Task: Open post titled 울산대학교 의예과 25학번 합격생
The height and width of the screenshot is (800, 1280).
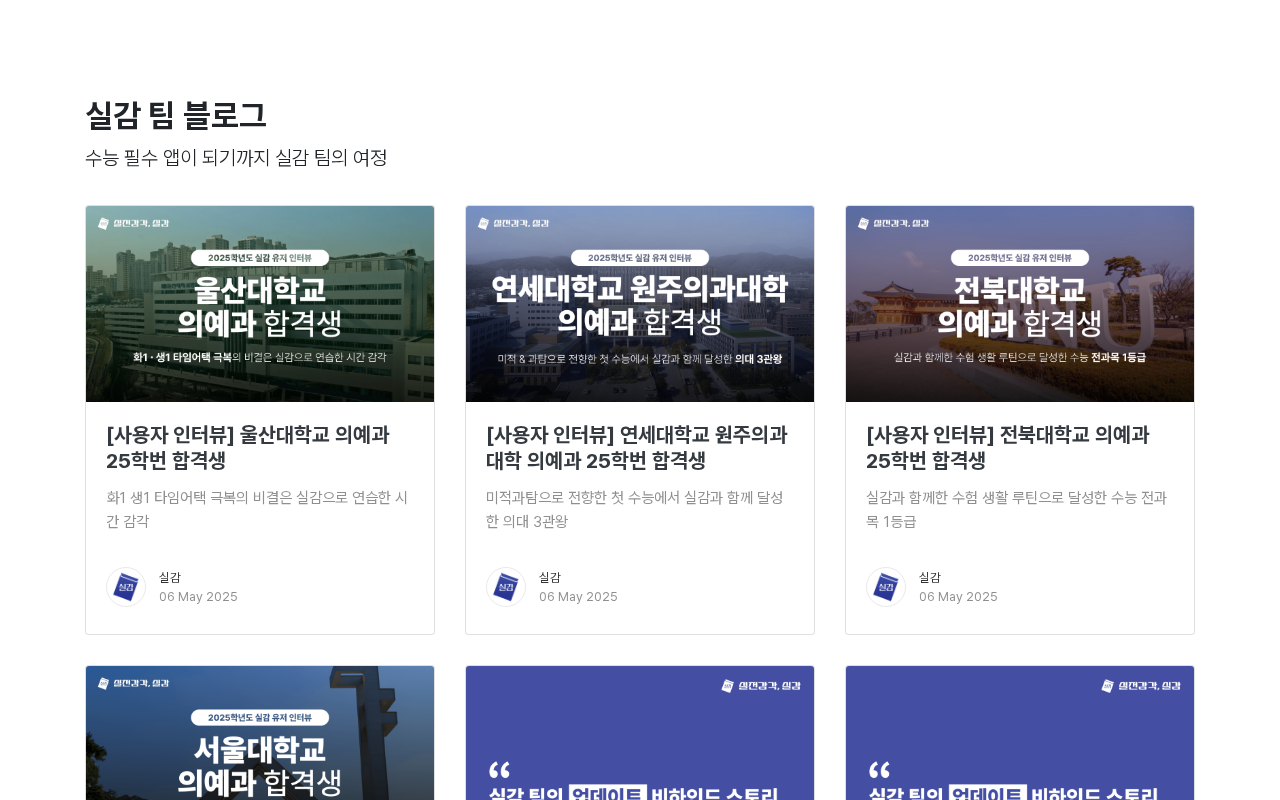Action: coord(248,448)
